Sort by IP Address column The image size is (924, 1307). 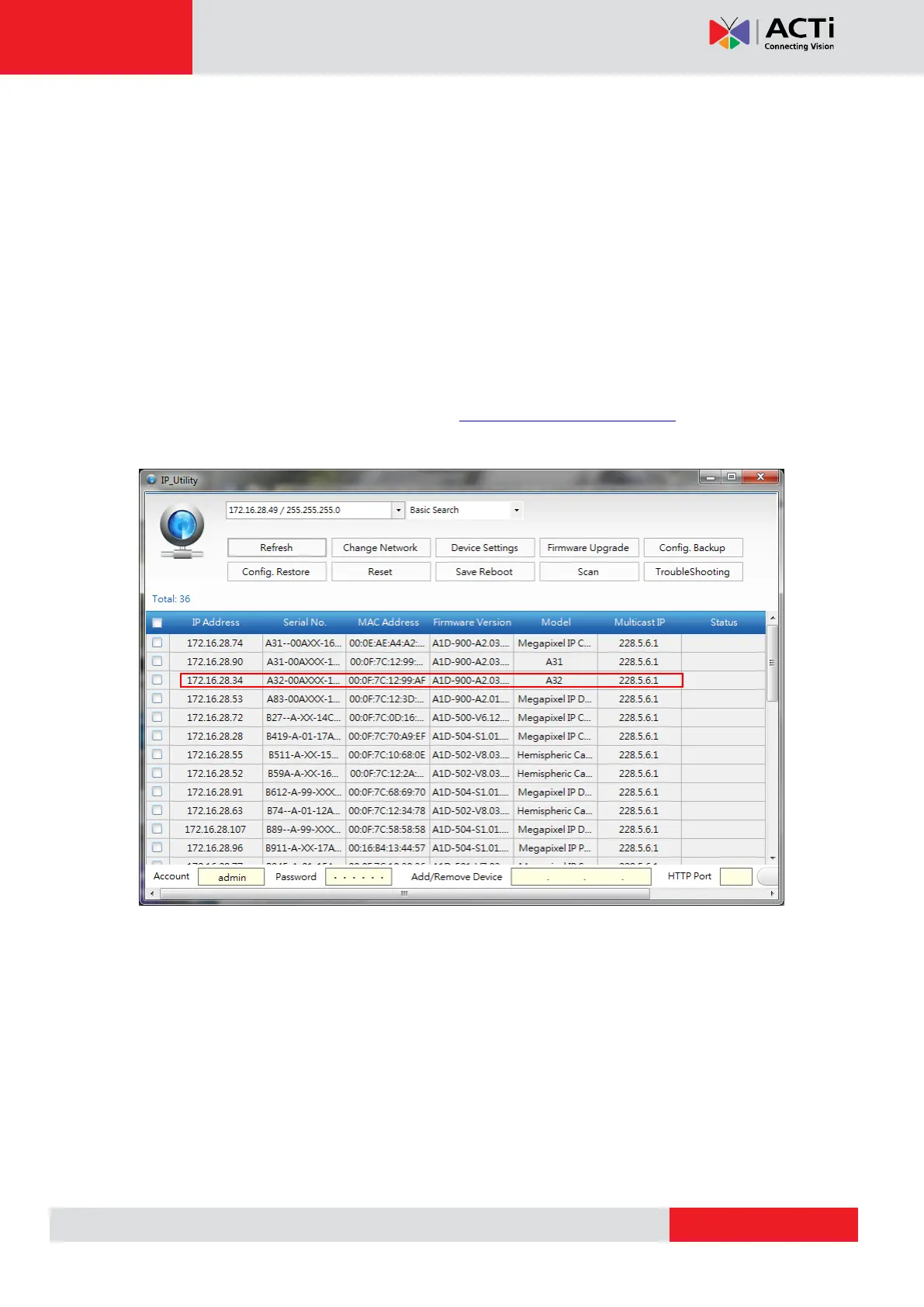click(x=216, y=622)
